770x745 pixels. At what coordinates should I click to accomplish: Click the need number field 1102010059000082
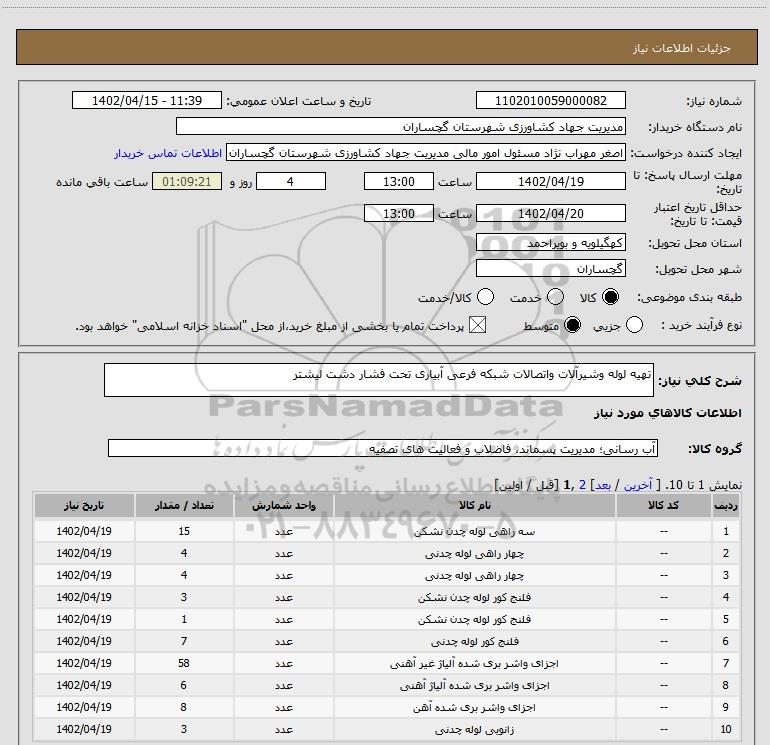(x=550, y=101)
